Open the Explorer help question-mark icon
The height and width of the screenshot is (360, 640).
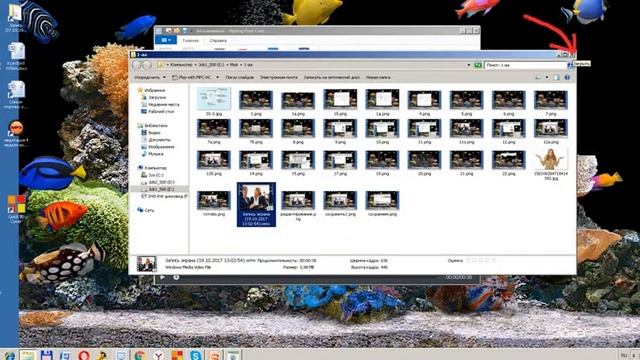tap(567, 77)
